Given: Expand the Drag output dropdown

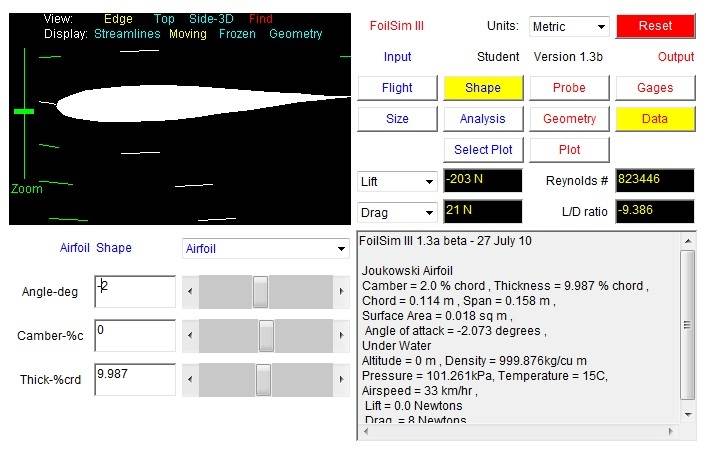Looking at the screenshot, I should (398, 213).
